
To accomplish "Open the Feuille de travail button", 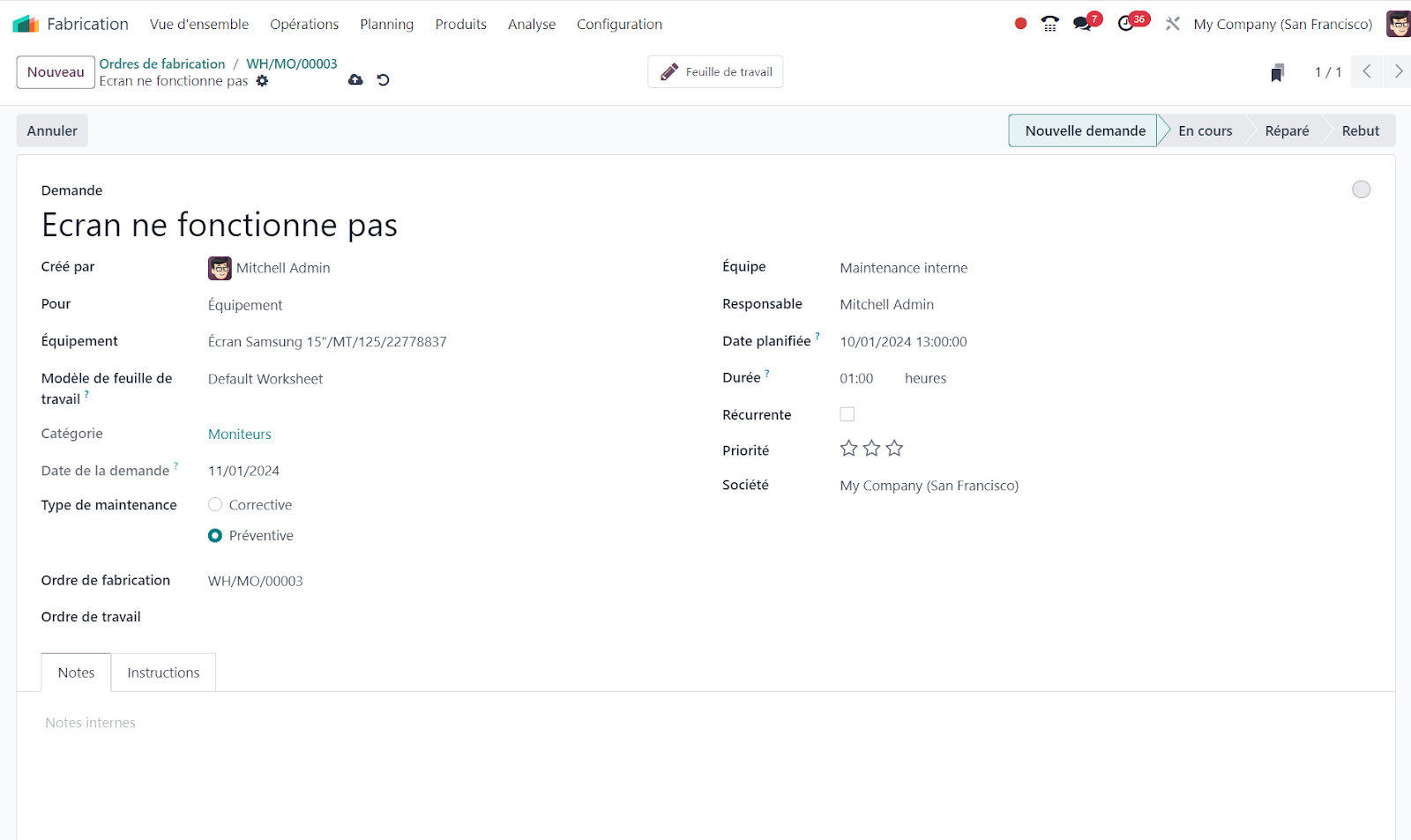I will pos(715,72).
